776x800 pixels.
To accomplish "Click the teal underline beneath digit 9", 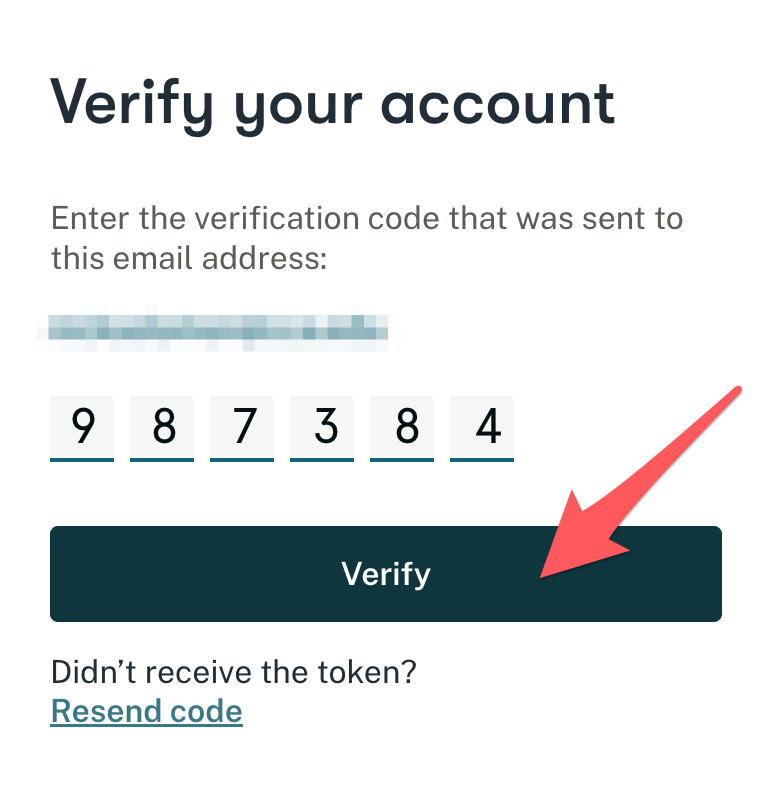I will 82,460.
